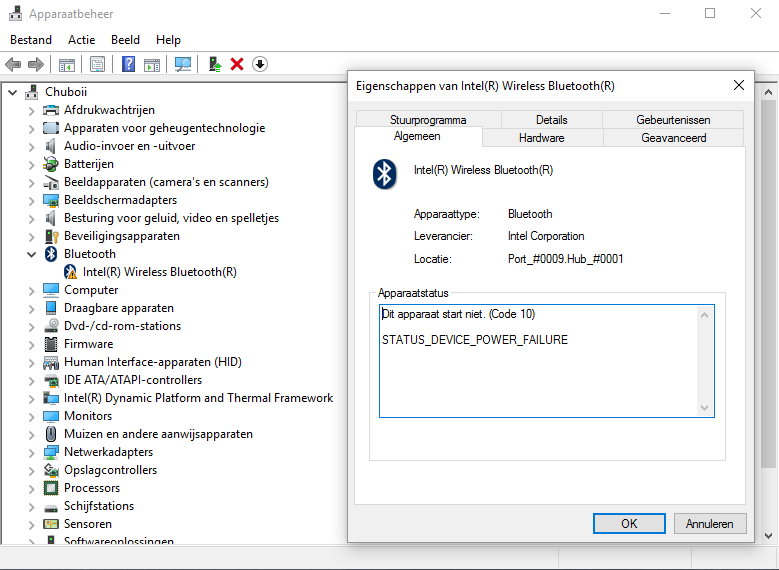Click the Batterijen category icon
779x570 pixels.
(51, 164)
